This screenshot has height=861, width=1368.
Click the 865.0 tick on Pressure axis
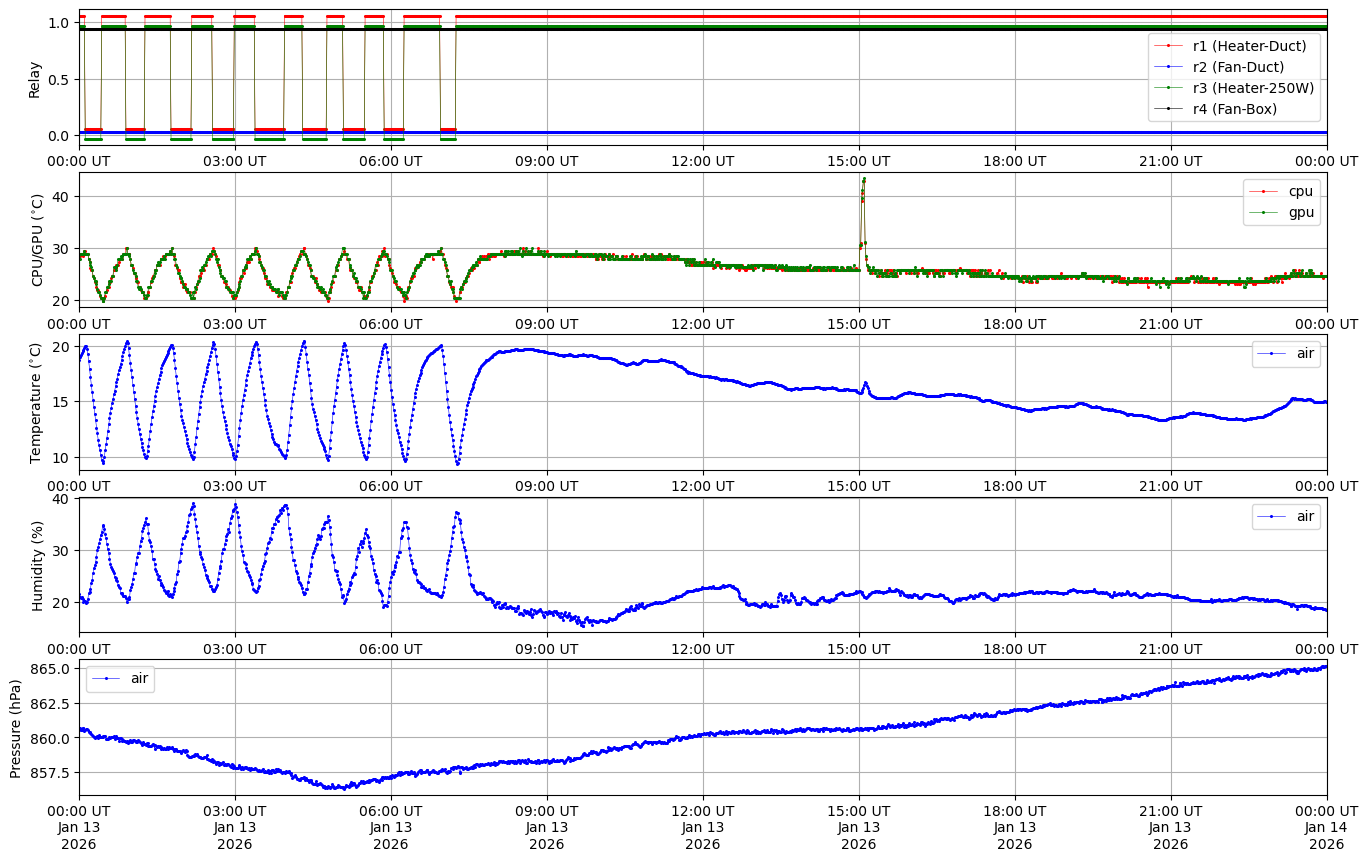click(50, 668)
